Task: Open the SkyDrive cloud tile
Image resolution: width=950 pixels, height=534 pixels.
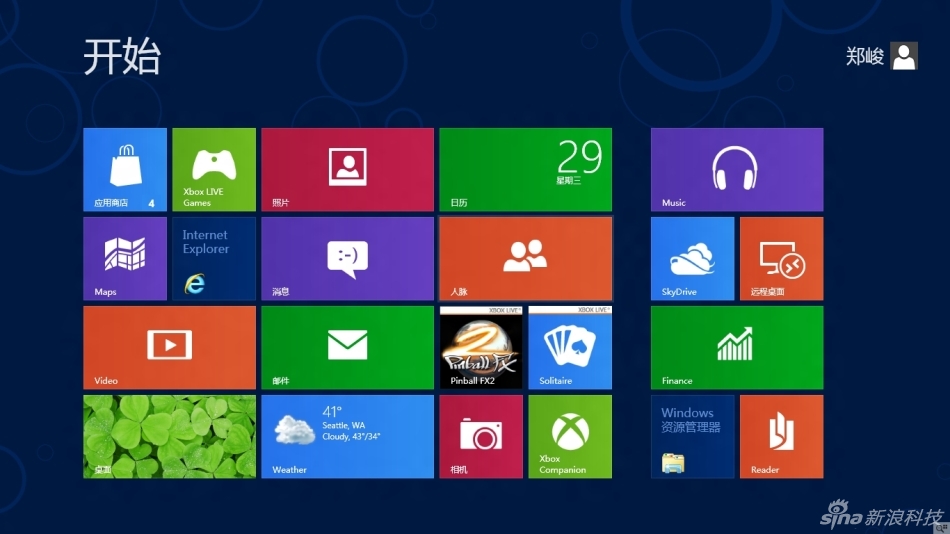Action: [692, 258]
